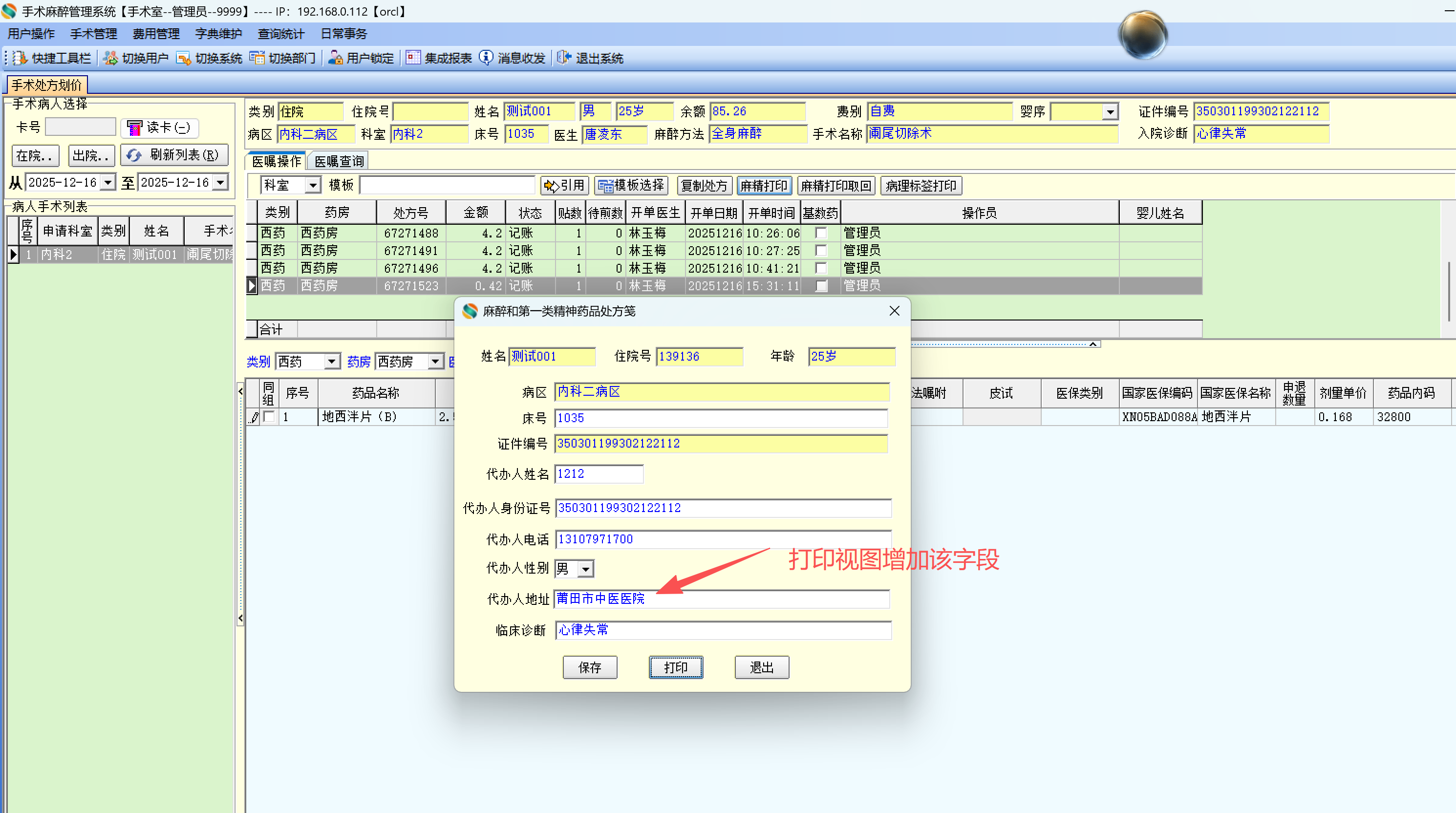
Task: Check 基数药 box for prescription 67271496
Action: [x=821, y=268]
